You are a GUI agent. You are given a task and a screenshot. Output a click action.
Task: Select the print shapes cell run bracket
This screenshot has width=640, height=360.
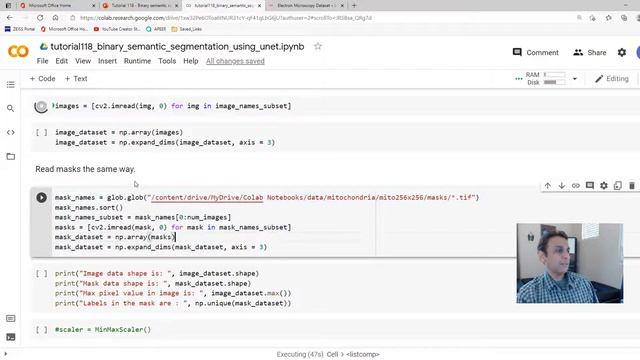point(41,273)
